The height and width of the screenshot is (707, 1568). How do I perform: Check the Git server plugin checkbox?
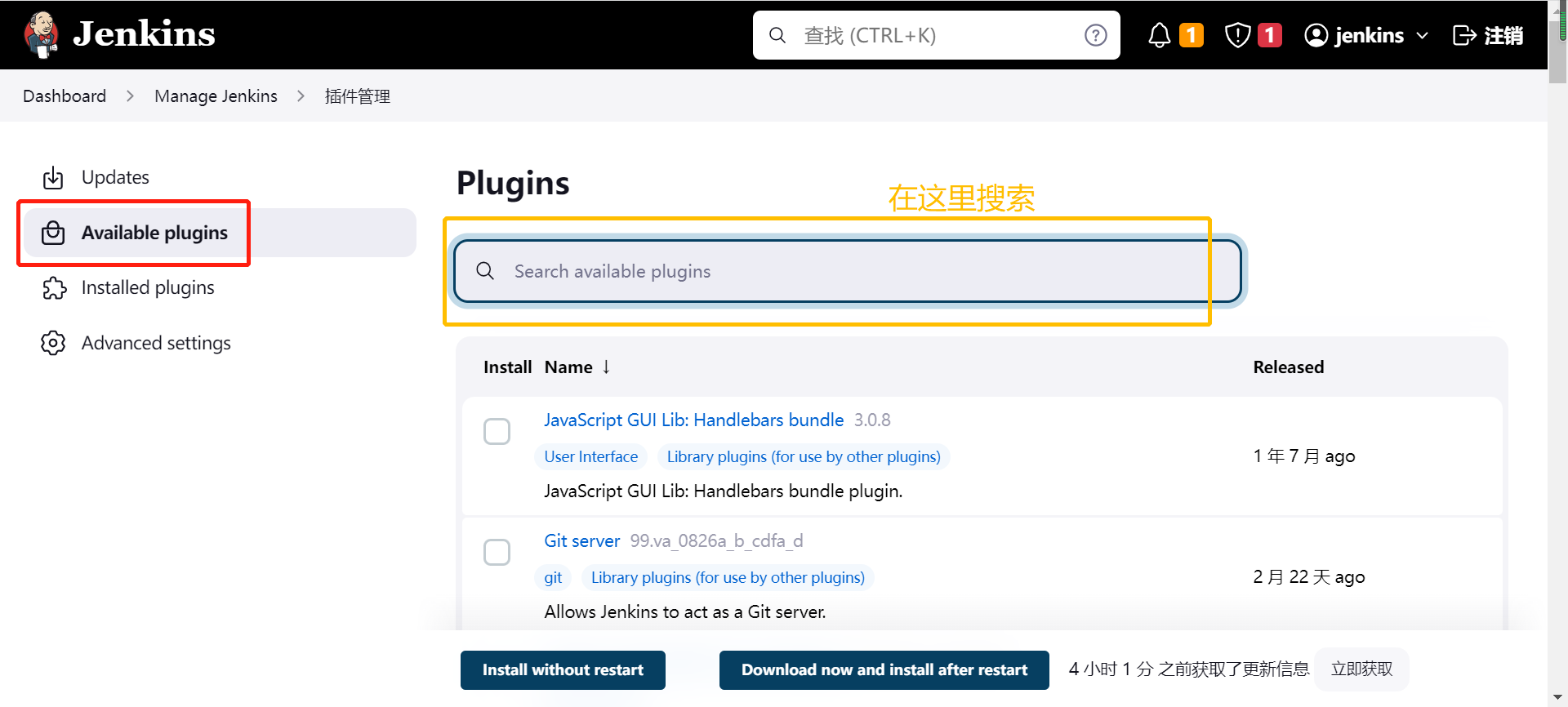tap(497, 552)
